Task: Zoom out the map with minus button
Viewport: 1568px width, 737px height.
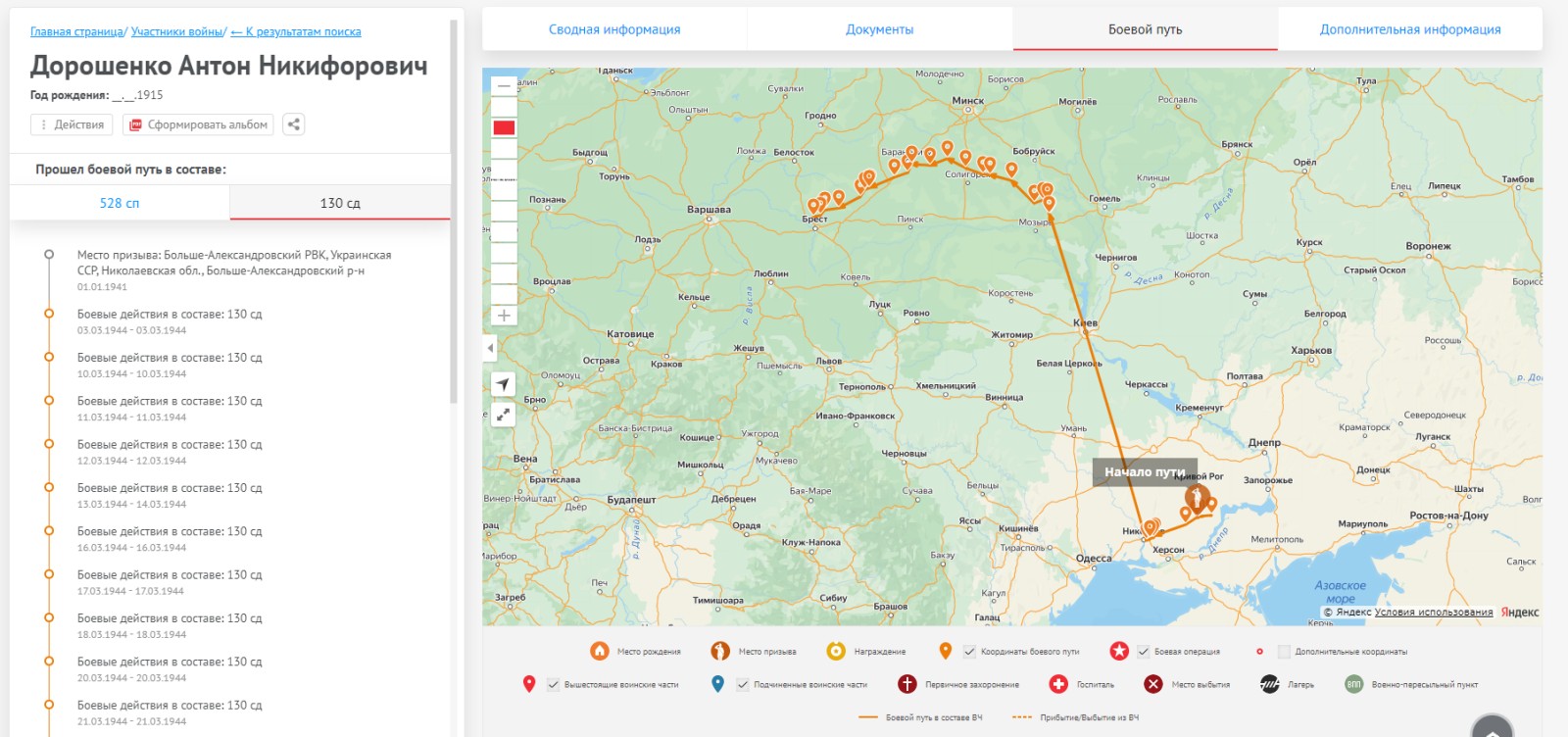Action: pos(504,86)
